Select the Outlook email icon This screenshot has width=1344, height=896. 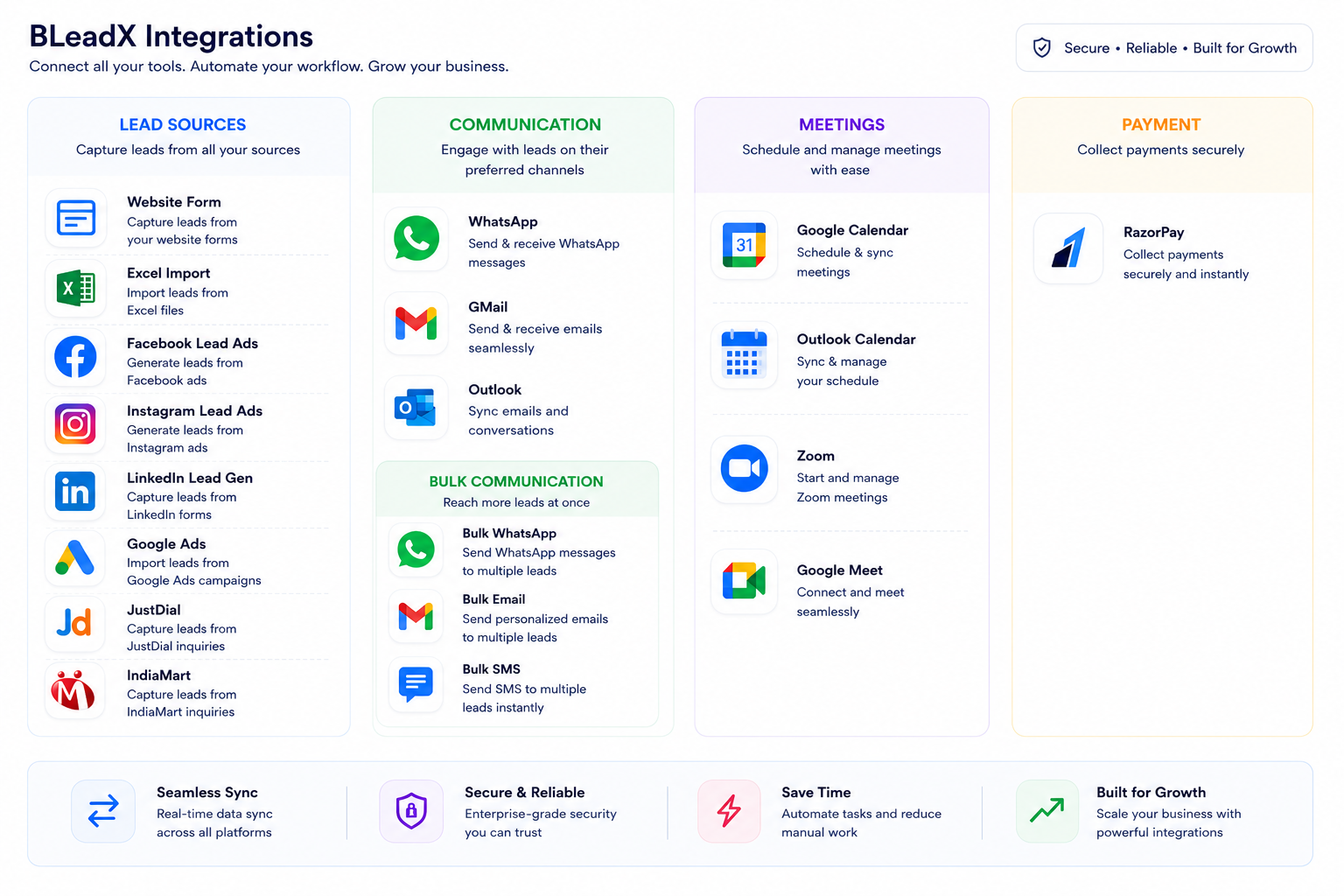tap(416, 408)
